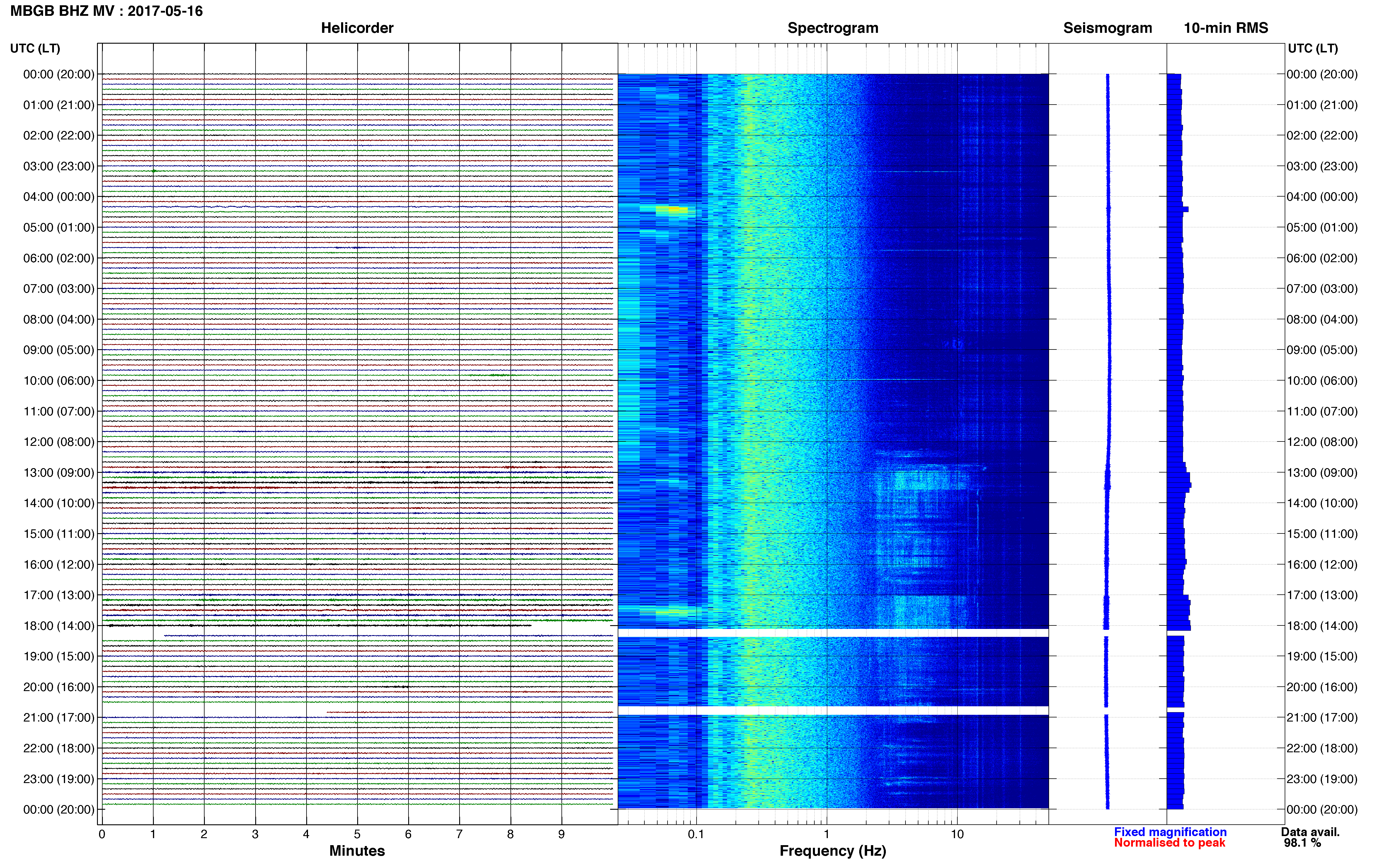Click left-axis time label '23:00 (19:00)'
This screenshot has width=1389, height=868.
tap(59, 779)
